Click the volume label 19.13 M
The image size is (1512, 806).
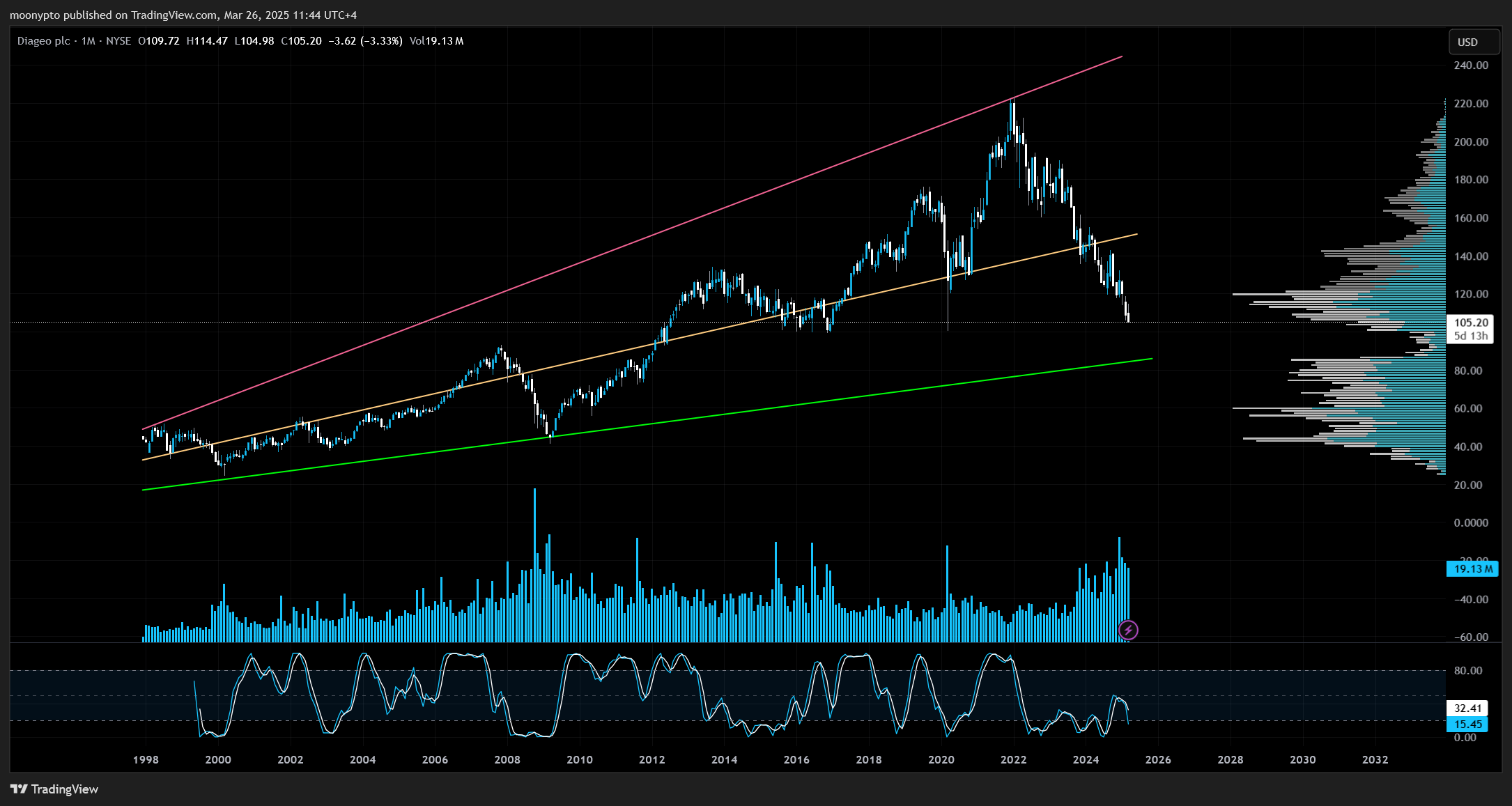click(1472, 569)
